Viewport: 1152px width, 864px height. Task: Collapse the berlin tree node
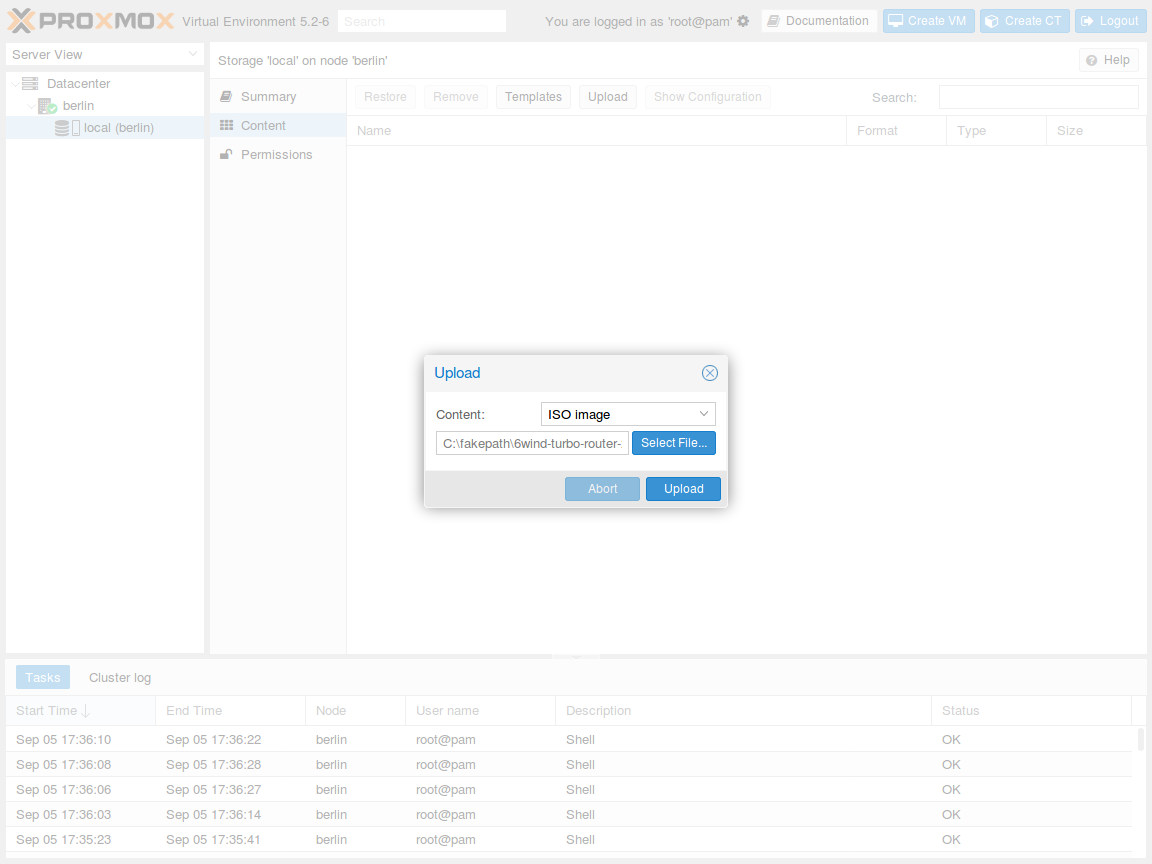30,106
